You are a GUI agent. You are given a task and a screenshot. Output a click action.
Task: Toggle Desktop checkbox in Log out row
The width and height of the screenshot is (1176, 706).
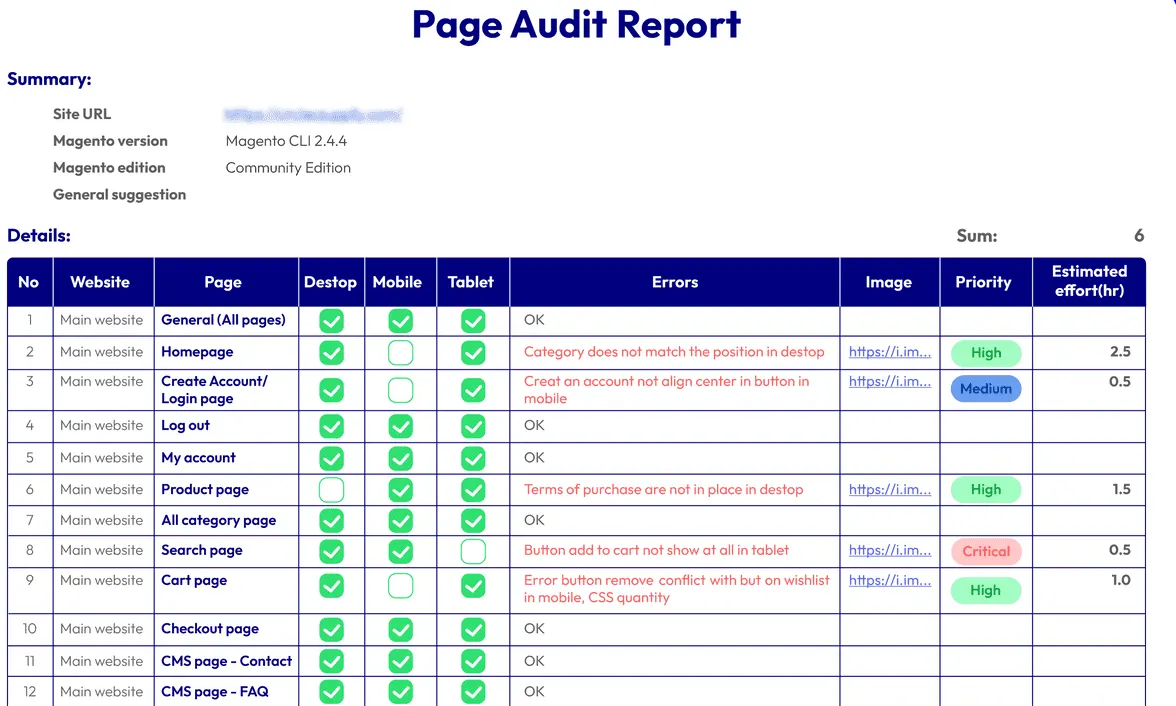[332, 426]
